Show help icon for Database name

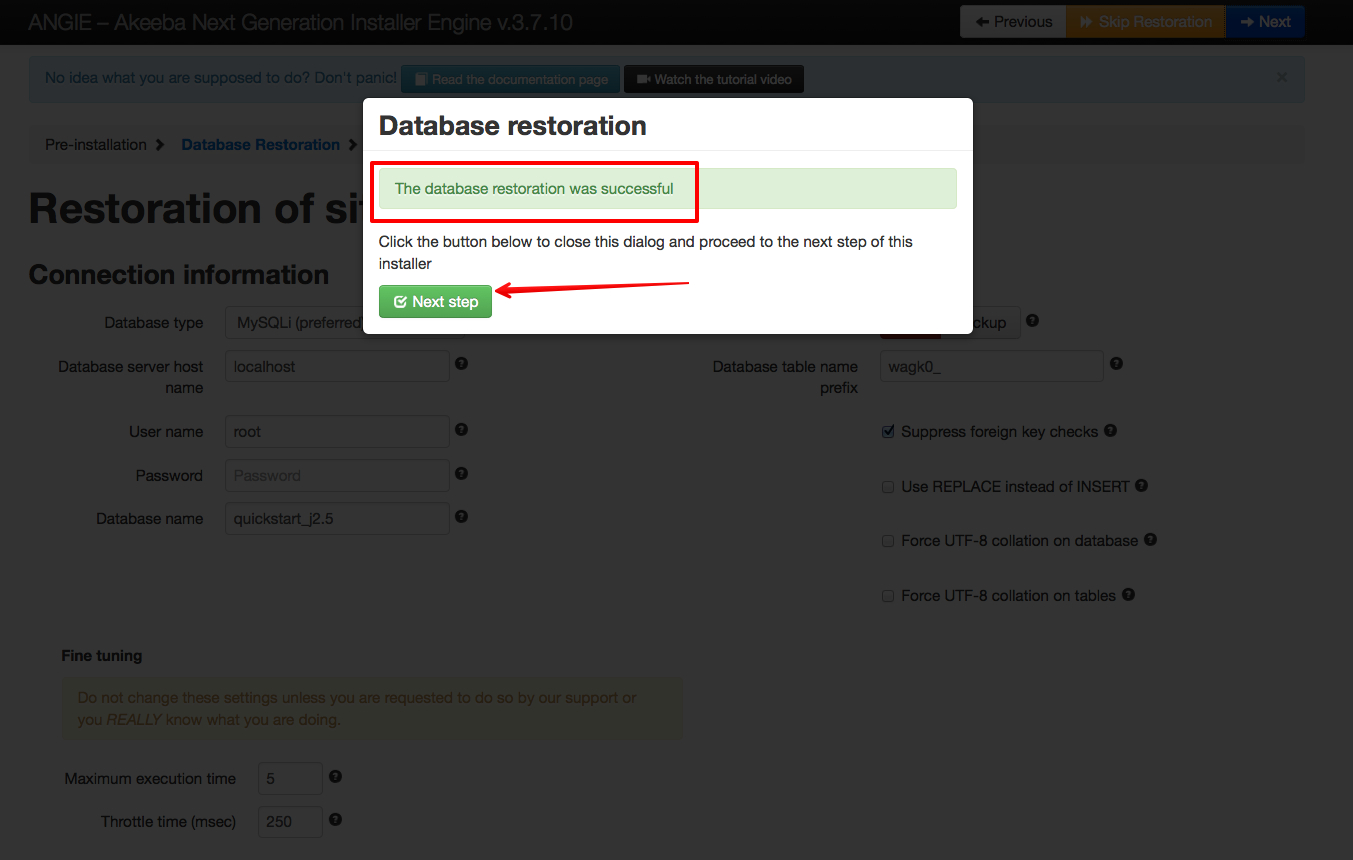coord(461,516)
